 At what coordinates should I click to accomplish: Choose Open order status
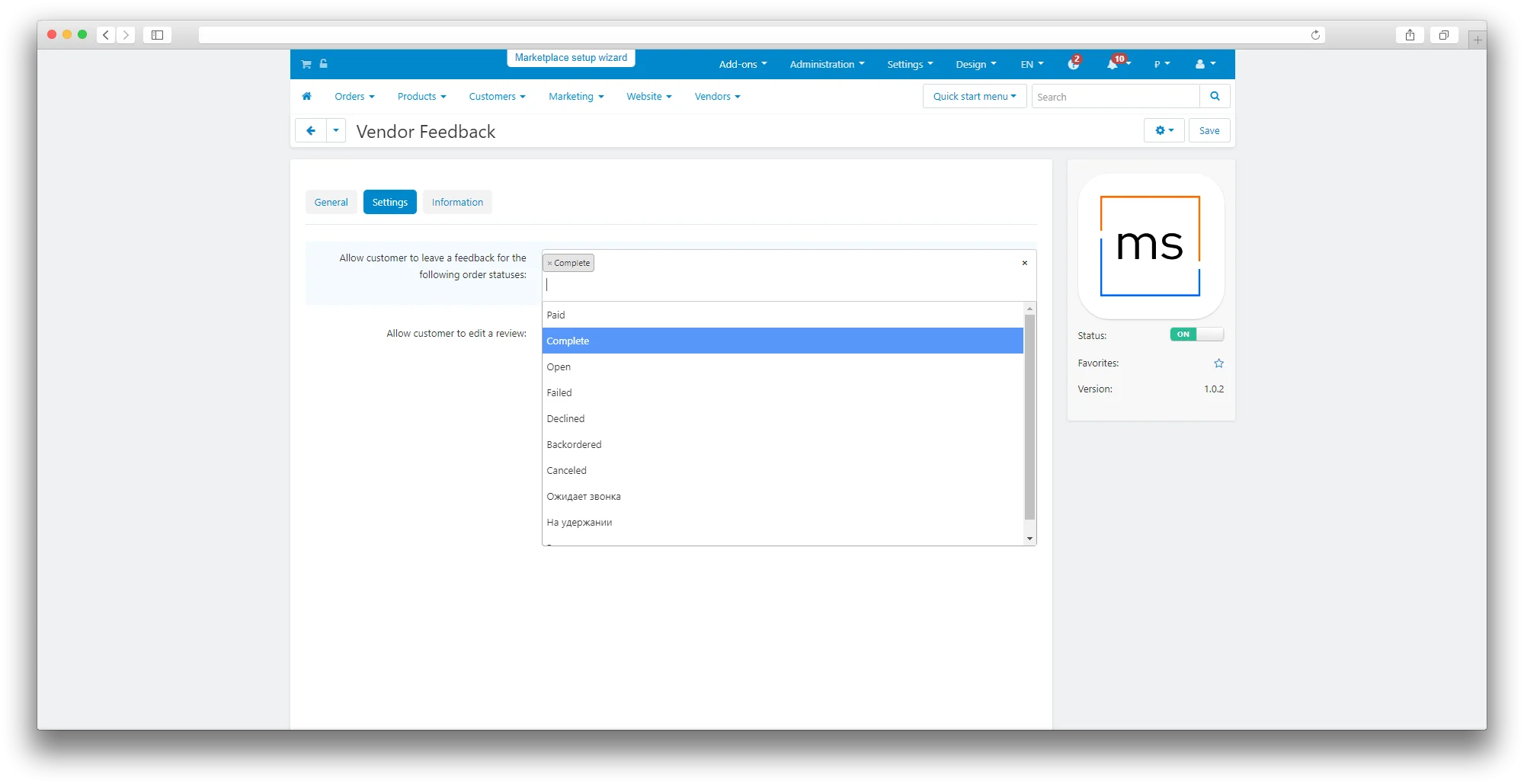tap(783, 366)
